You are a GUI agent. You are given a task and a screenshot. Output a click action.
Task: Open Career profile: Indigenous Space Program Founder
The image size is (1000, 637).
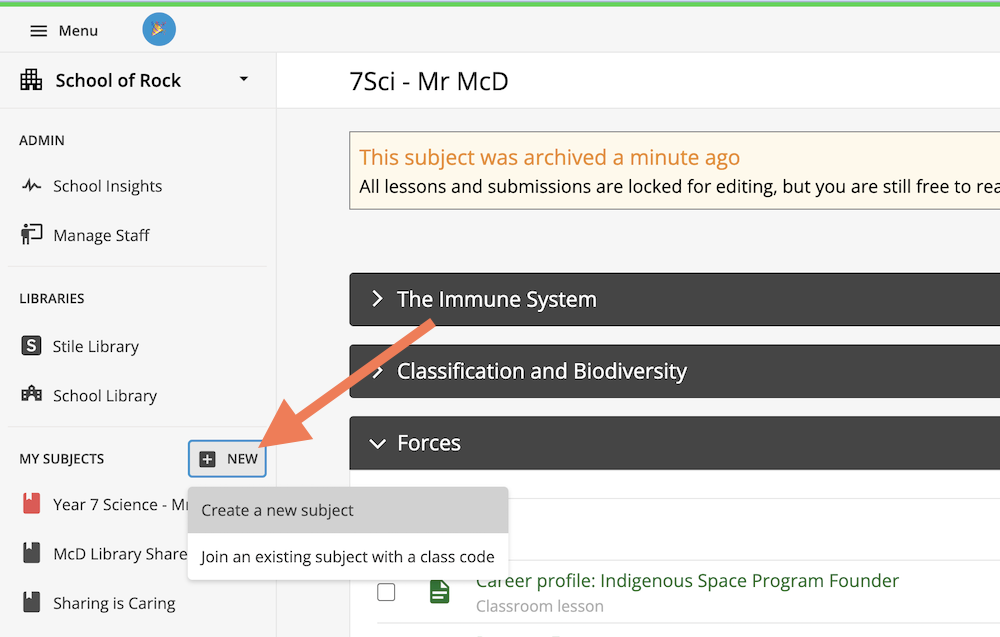[688, 581]
